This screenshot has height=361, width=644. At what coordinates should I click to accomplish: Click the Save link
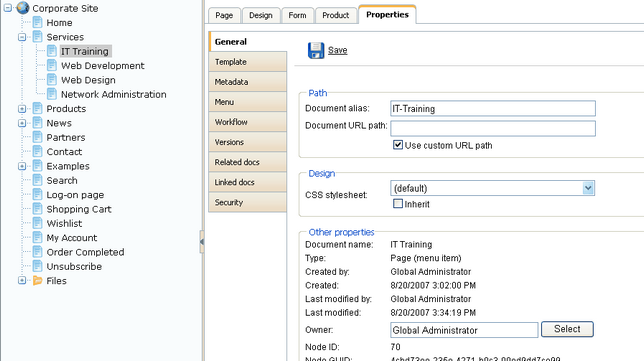[x=338, y=51]
